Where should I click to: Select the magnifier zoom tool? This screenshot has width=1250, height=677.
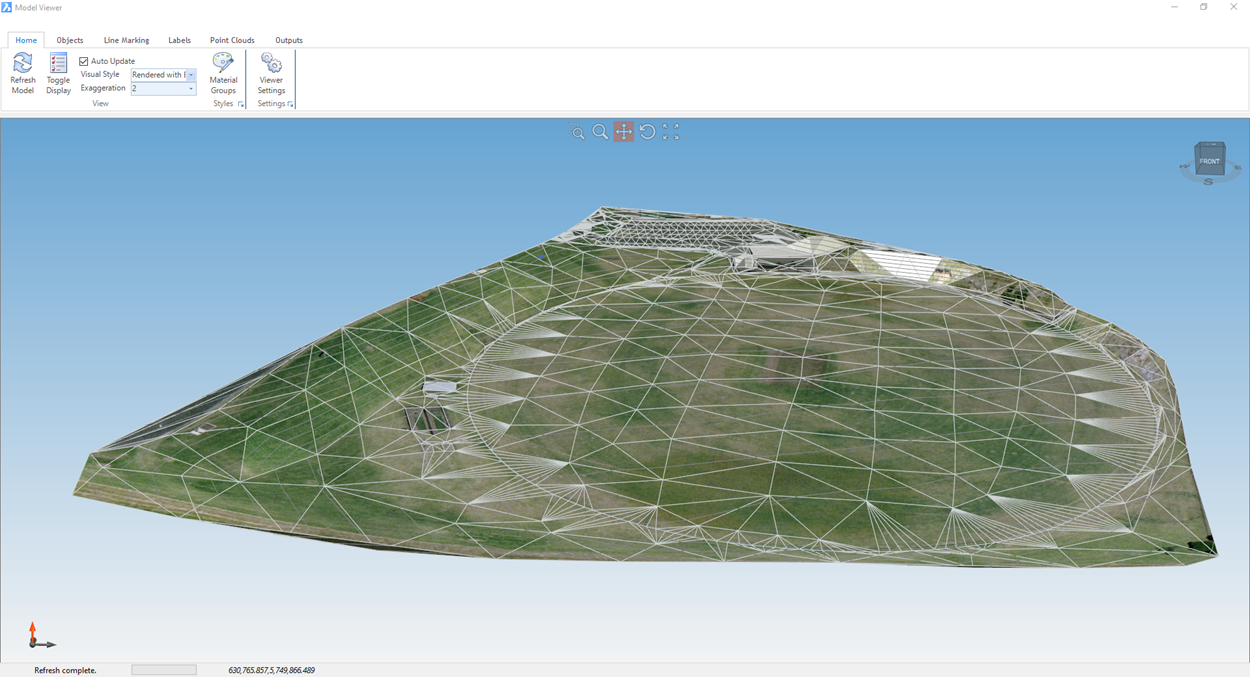(x=600, y=132)
